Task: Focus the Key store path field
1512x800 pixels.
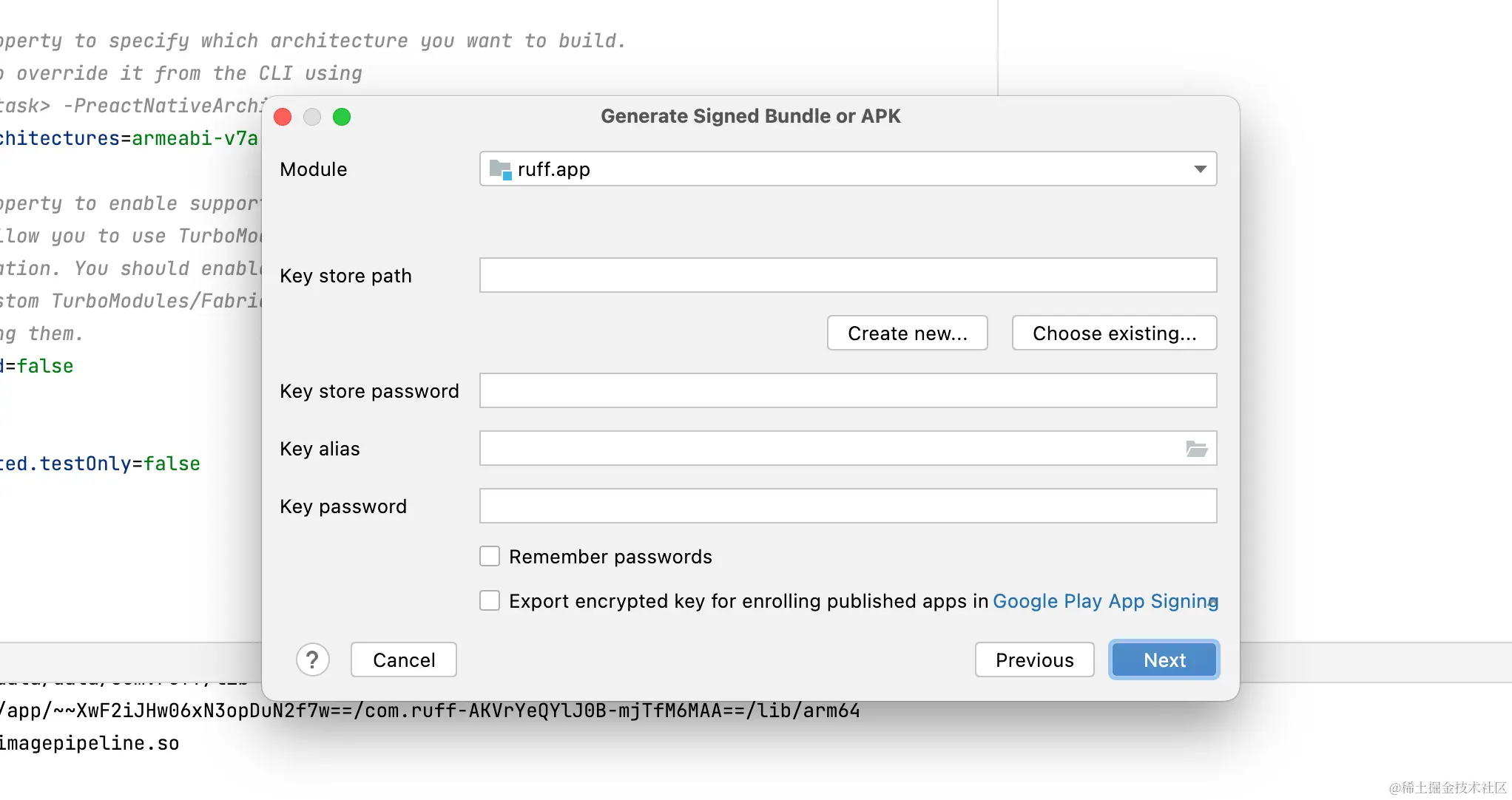Action: click(x=848, y=275)
